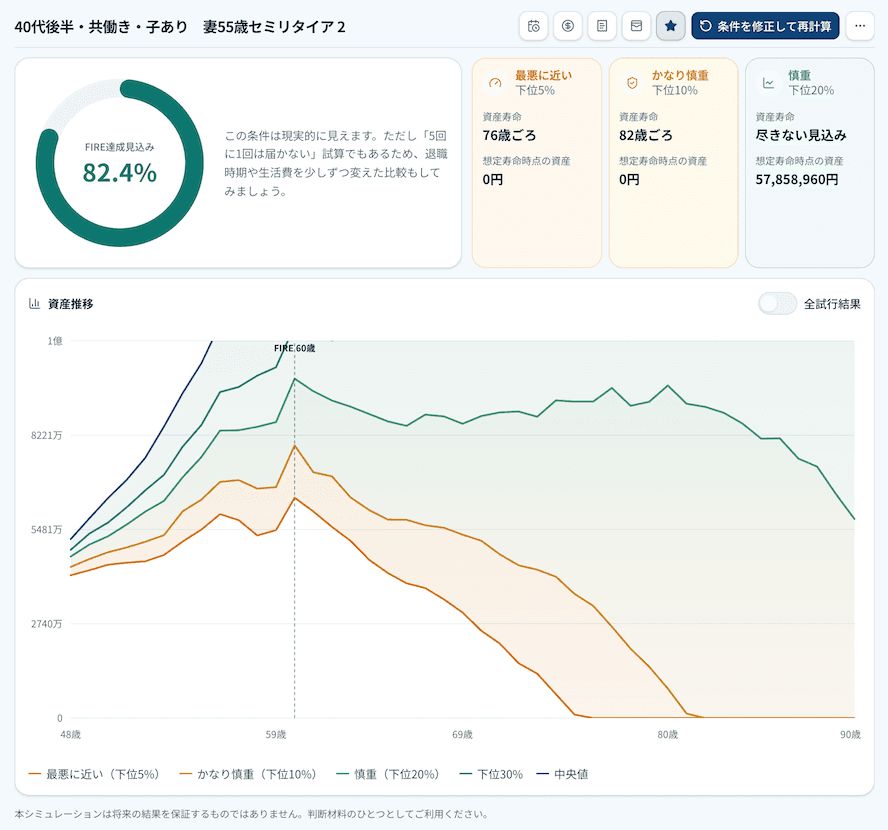Viewport: 888px width, 830px height.
Task: Click the 57,858,960円 amount
Action: [797, 179]
